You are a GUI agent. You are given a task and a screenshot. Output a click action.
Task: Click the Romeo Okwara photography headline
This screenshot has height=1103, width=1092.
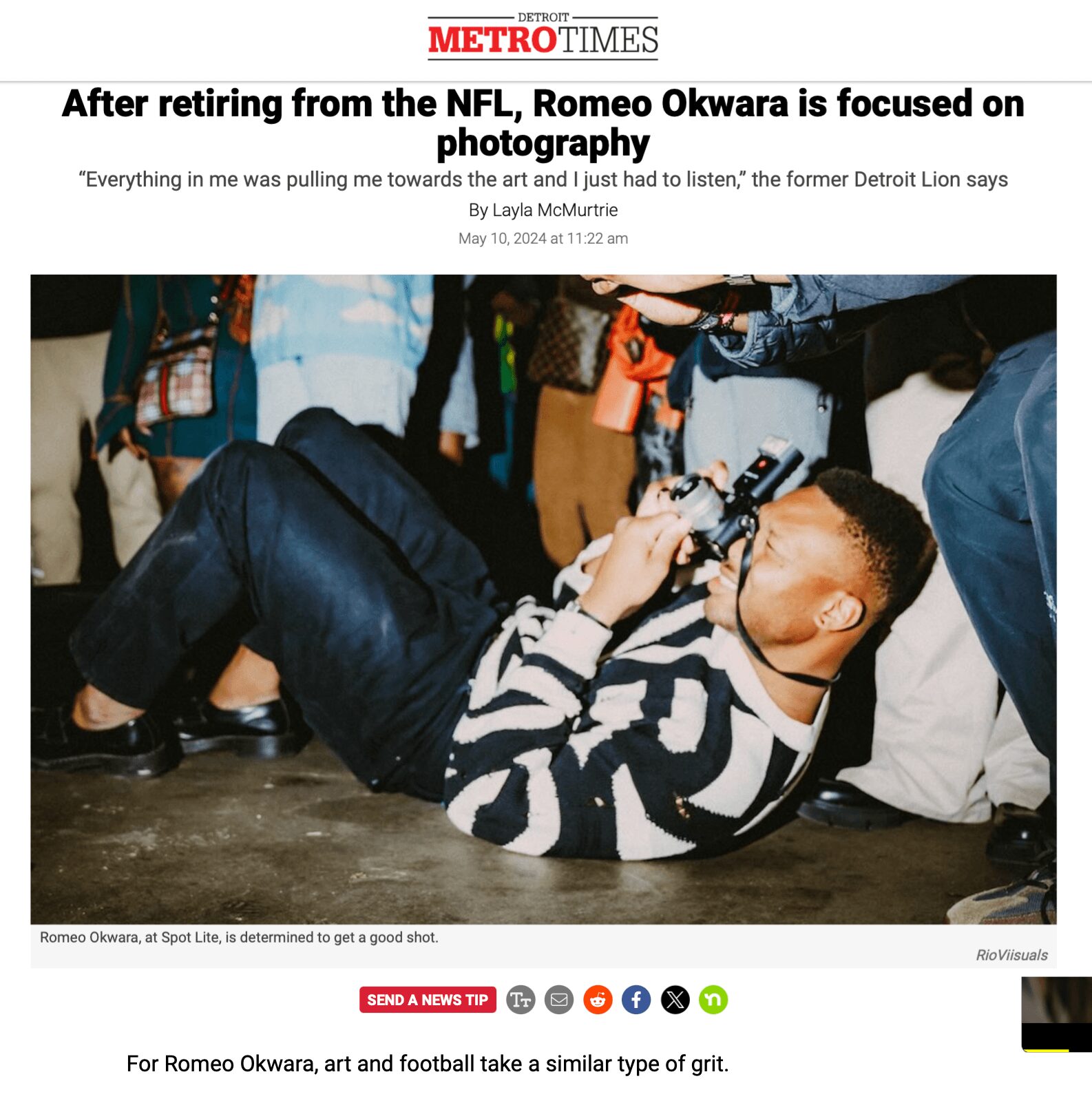543,123
